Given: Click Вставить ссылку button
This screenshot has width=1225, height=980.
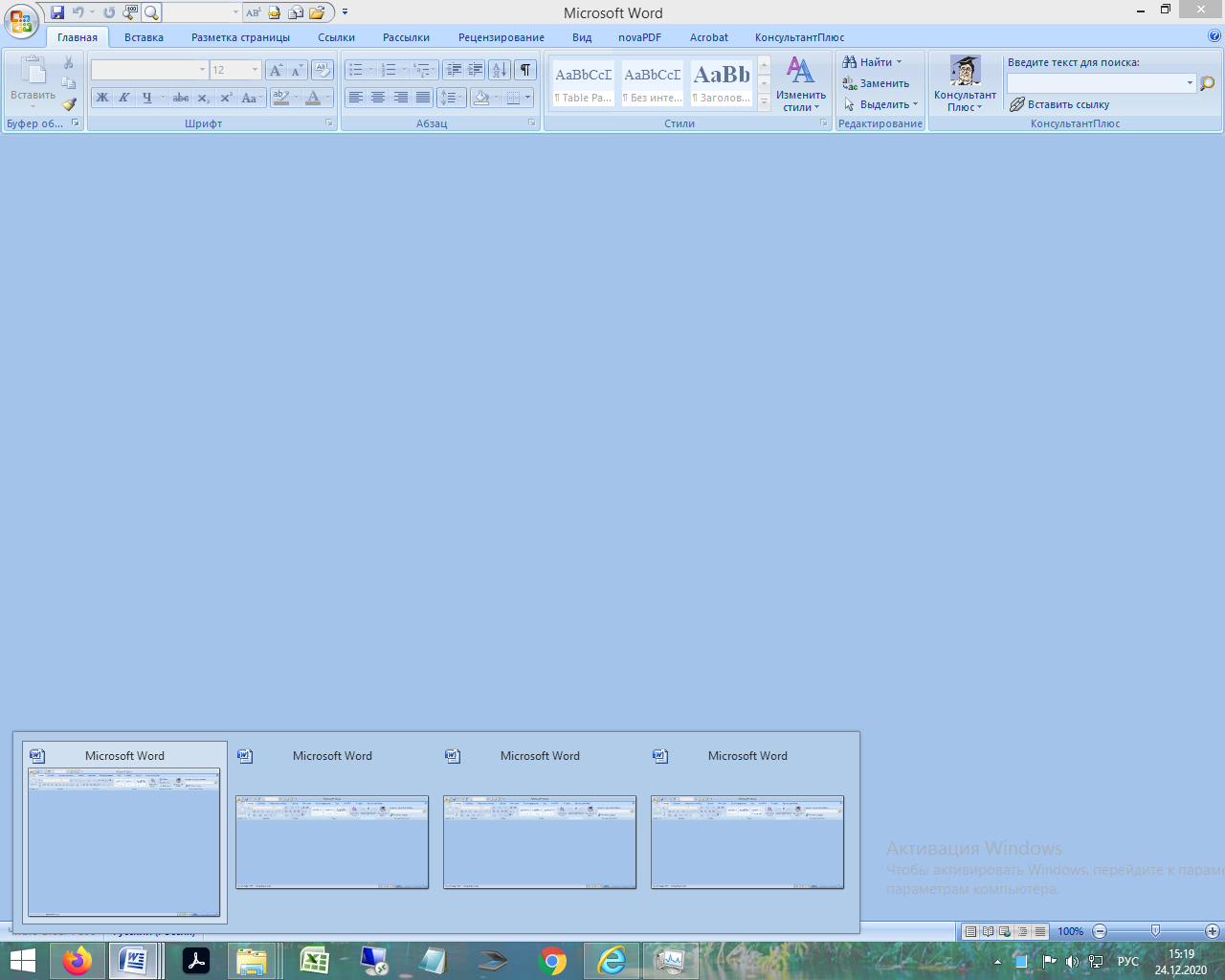Looking at the screenshot, I should tap(1059, 104).
